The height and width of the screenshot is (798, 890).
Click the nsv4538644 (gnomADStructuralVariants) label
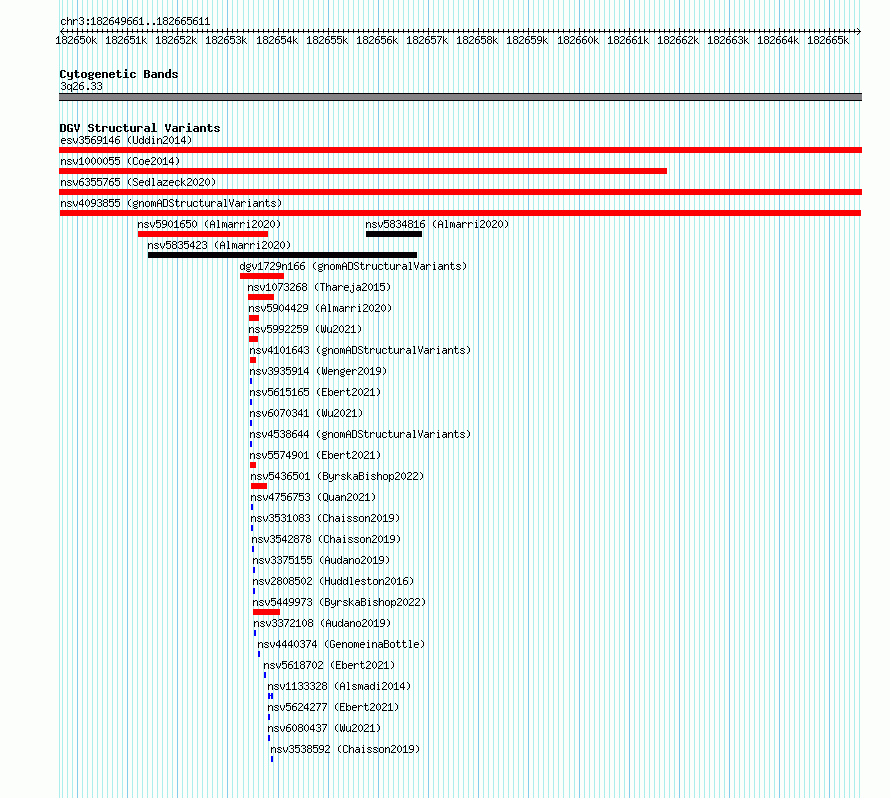coord(360,434)
